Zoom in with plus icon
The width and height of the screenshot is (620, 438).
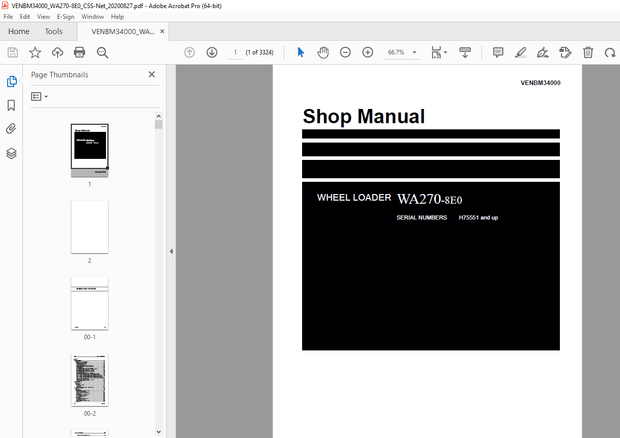[368, 52]
